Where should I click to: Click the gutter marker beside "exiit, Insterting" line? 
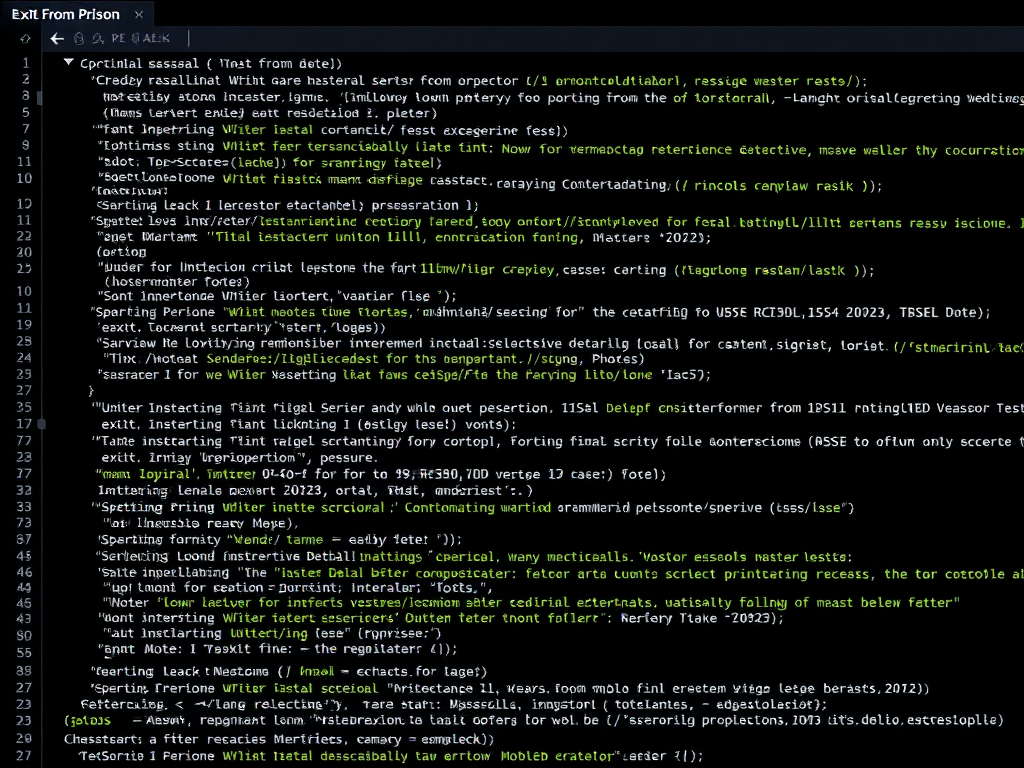click(40, 424)
